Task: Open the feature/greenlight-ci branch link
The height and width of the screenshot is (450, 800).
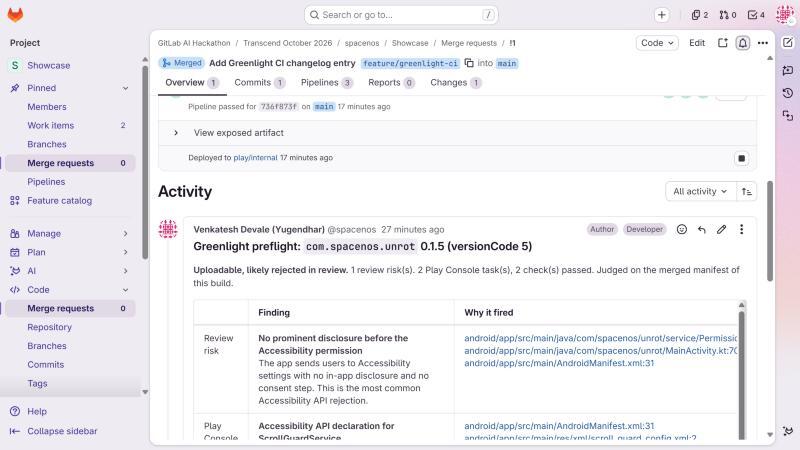Action: (410, 63)
